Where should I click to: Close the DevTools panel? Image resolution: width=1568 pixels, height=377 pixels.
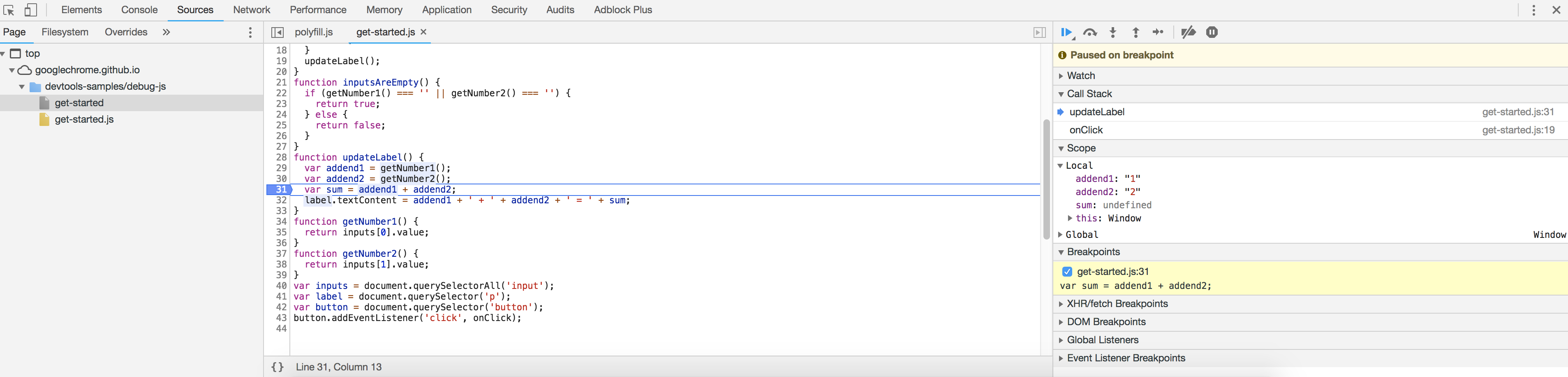[x=1556, y=10]
